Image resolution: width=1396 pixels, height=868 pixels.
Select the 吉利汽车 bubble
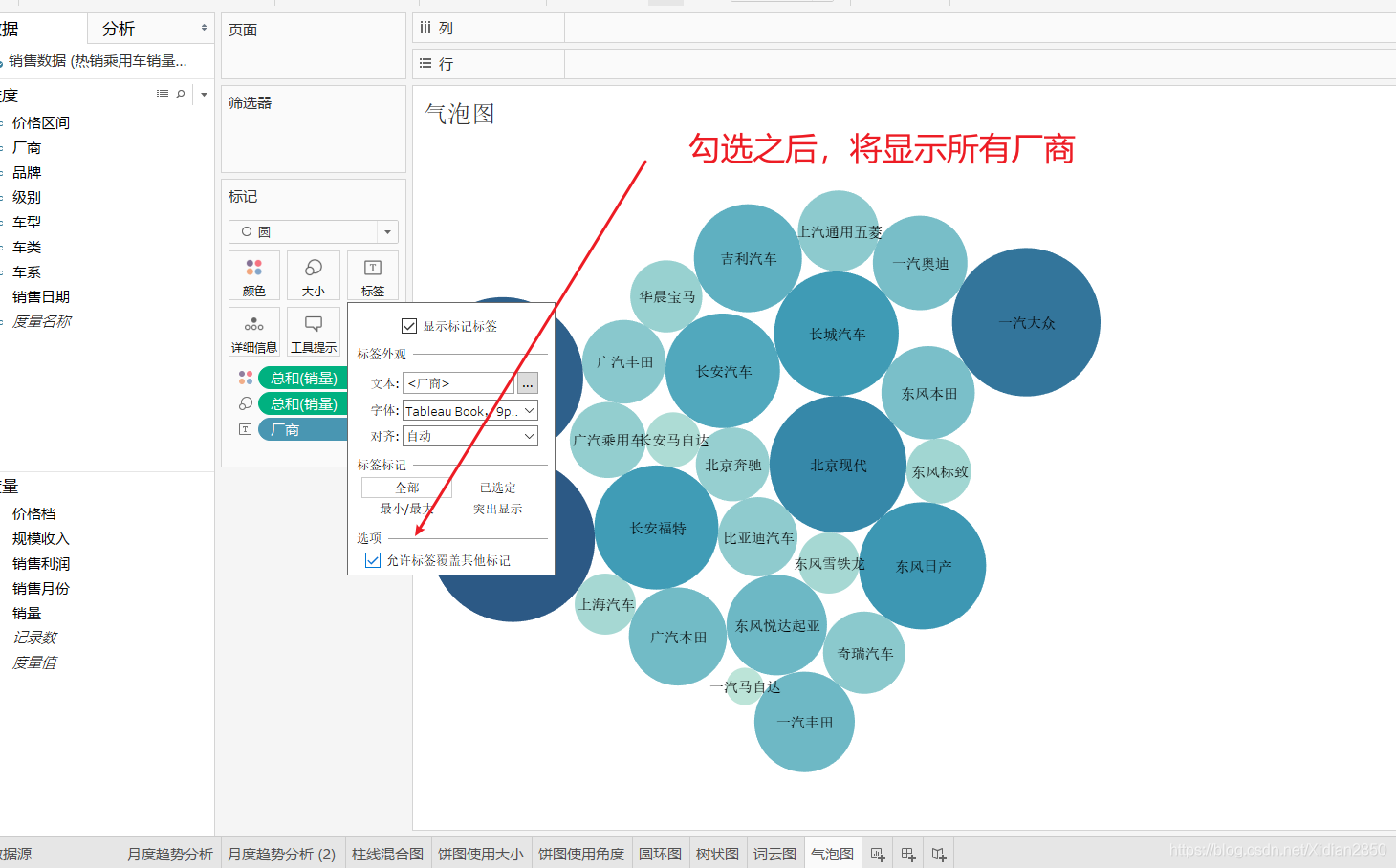tap(748, 258)
